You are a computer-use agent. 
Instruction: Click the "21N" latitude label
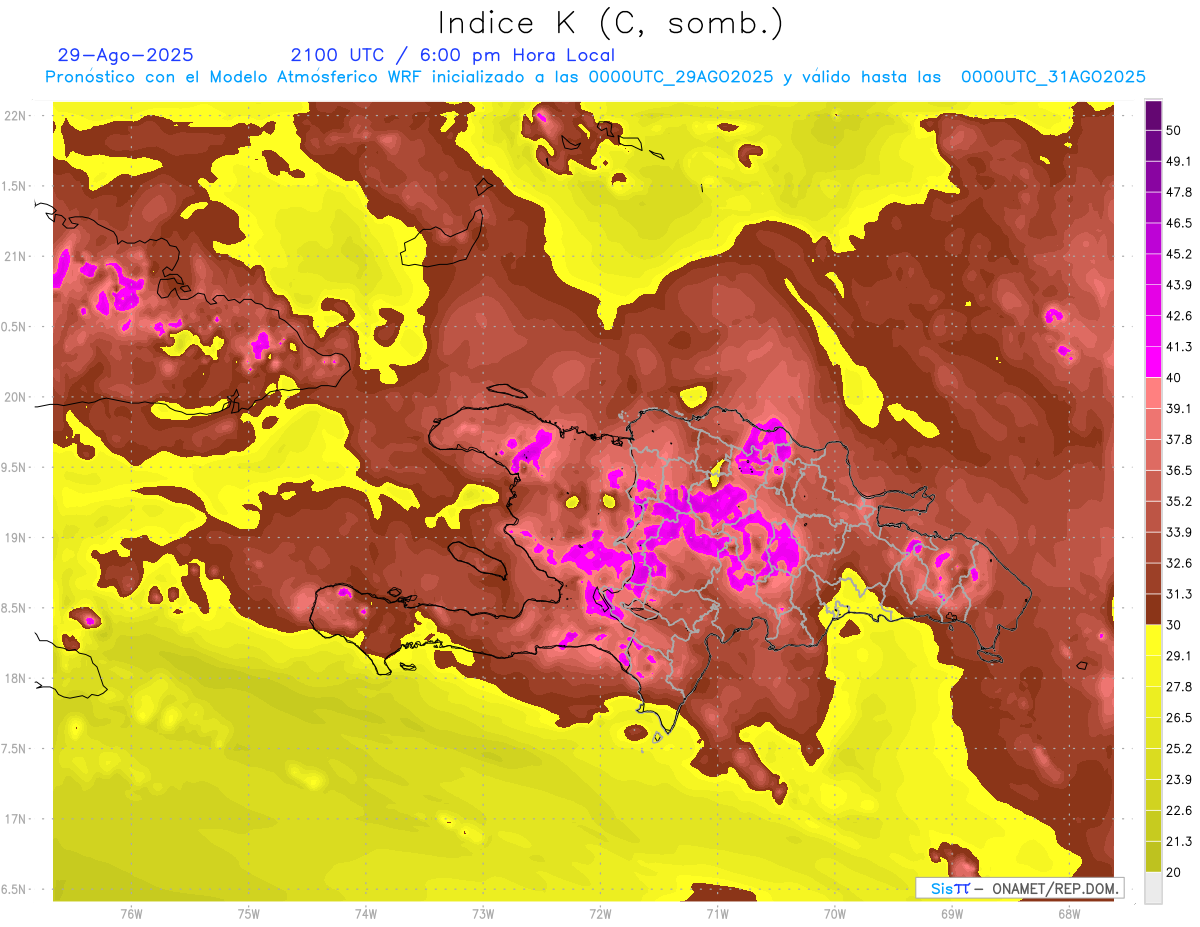pyautogui.click(x=15, y=256)
